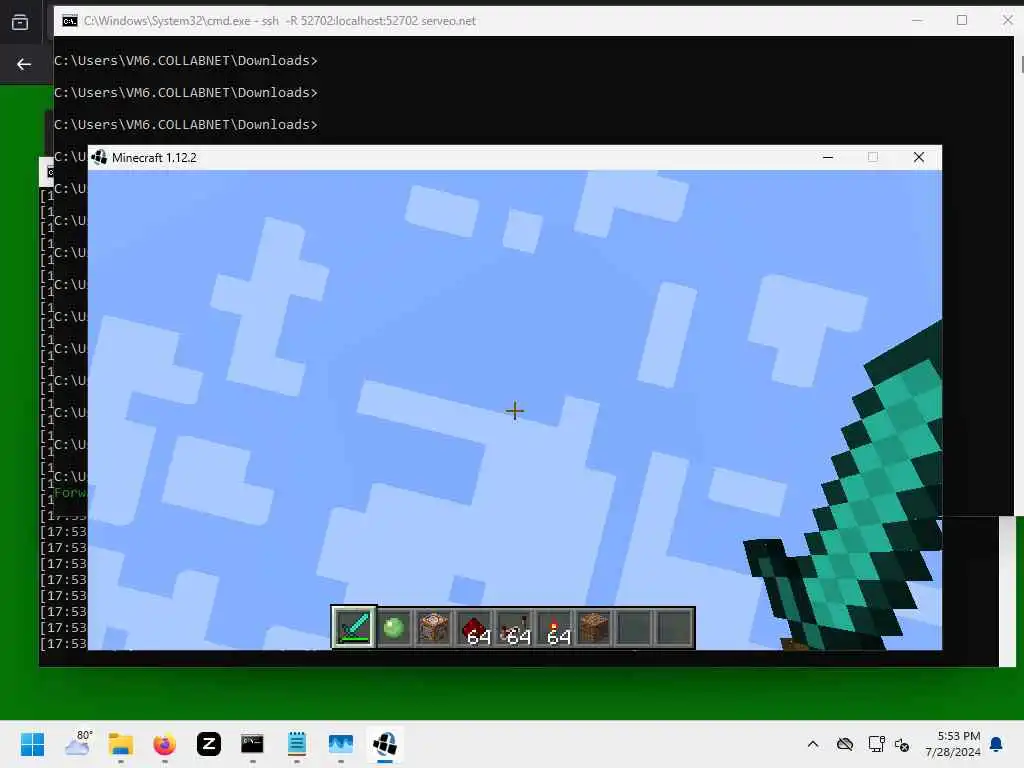Click the first C:\Users\VM6.COLLABNET\Downloads> prompt line
Image resolution: width=1024 pixels, height=768 pixels.
tap(185, 61)
